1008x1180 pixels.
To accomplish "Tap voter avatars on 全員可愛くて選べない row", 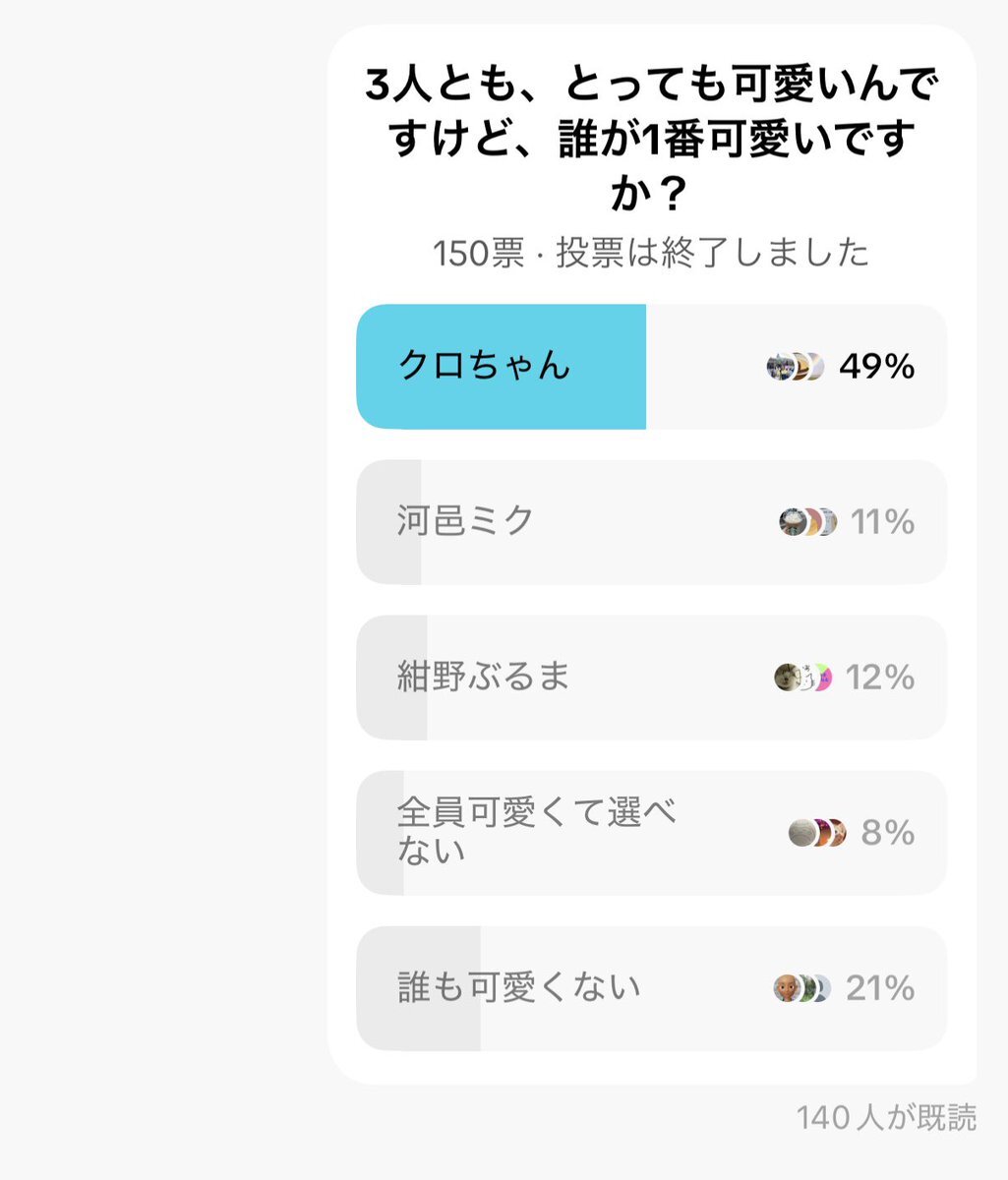I will pos(817,833).
